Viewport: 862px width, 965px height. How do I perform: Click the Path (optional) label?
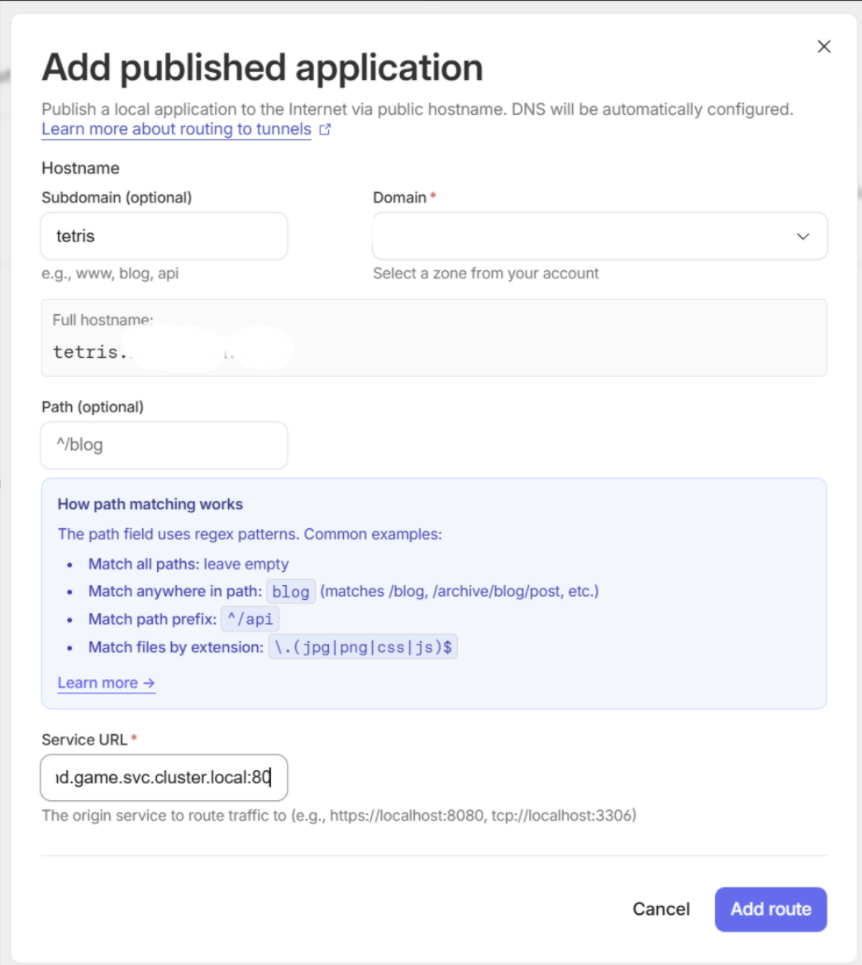pos(92,407)
